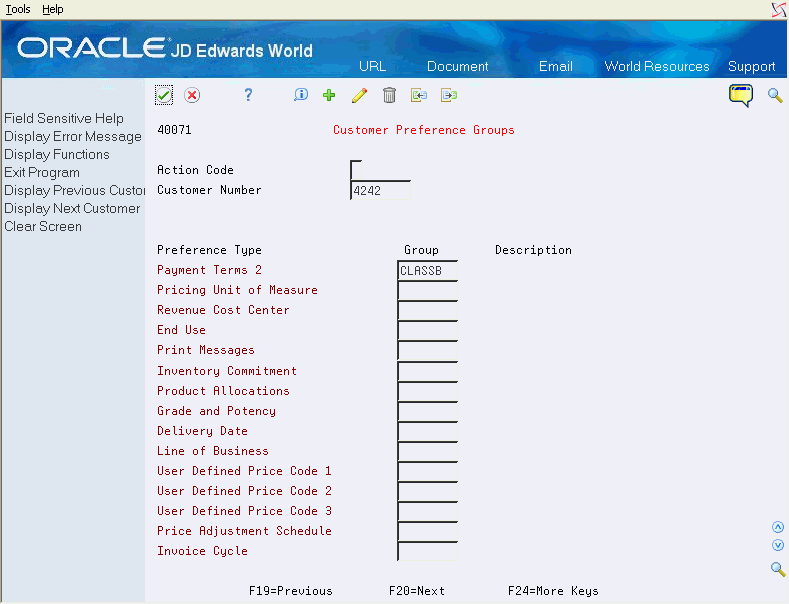Click Line of Business group field

pyautogui.click(x=428, y=451)
